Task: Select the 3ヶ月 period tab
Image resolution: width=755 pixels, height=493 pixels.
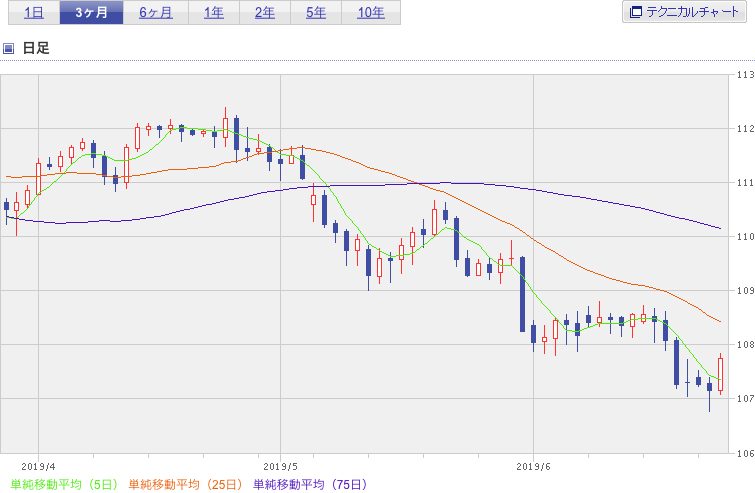Action: 91,13
